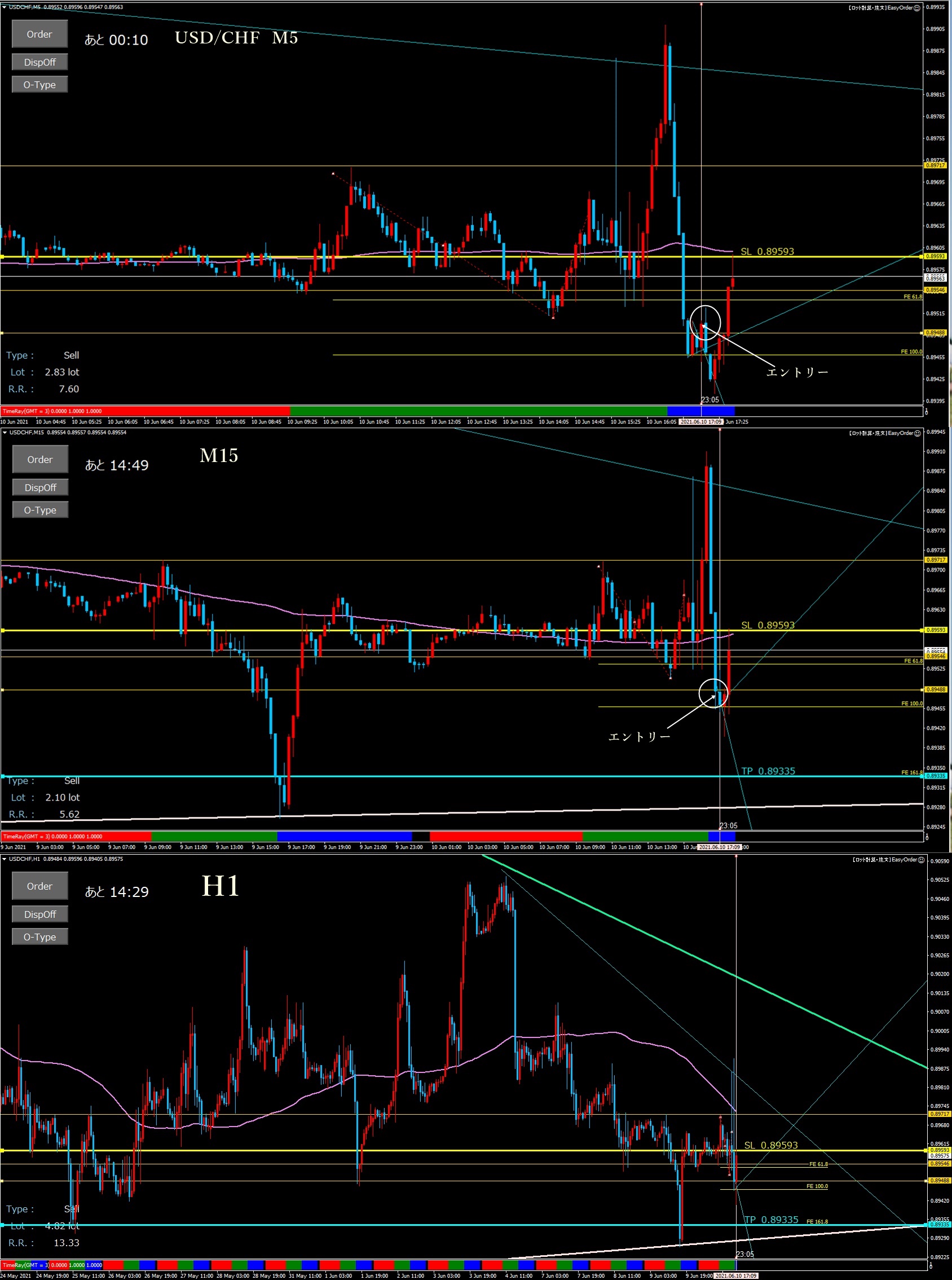This screenshot has height=1280, width=952.
Task: Click the cyan 0.89335 TP price tag in M15 chart
Action: (x=935, y=776)
